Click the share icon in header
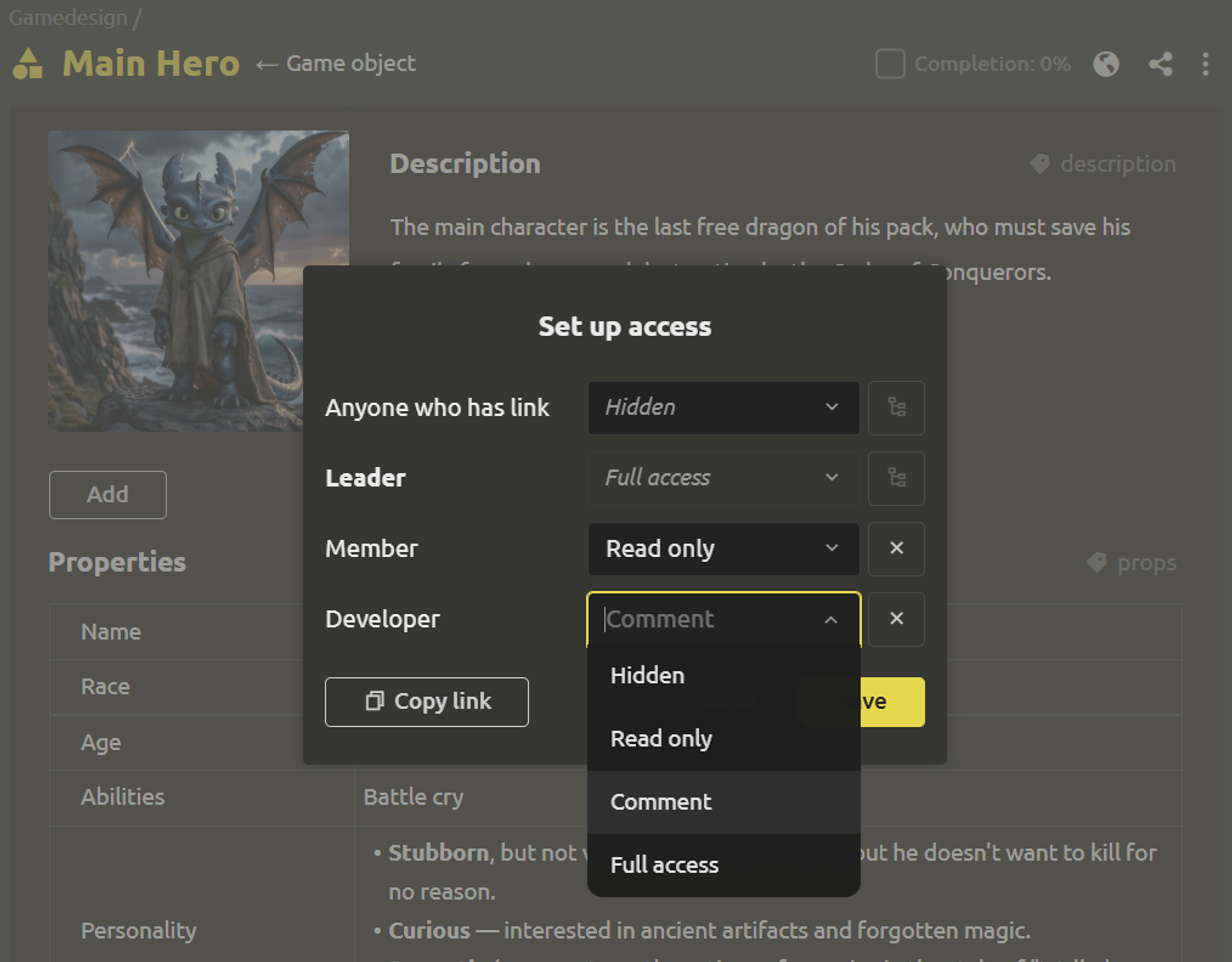This screenshot has width=1232, height=962. (1160, 64)
